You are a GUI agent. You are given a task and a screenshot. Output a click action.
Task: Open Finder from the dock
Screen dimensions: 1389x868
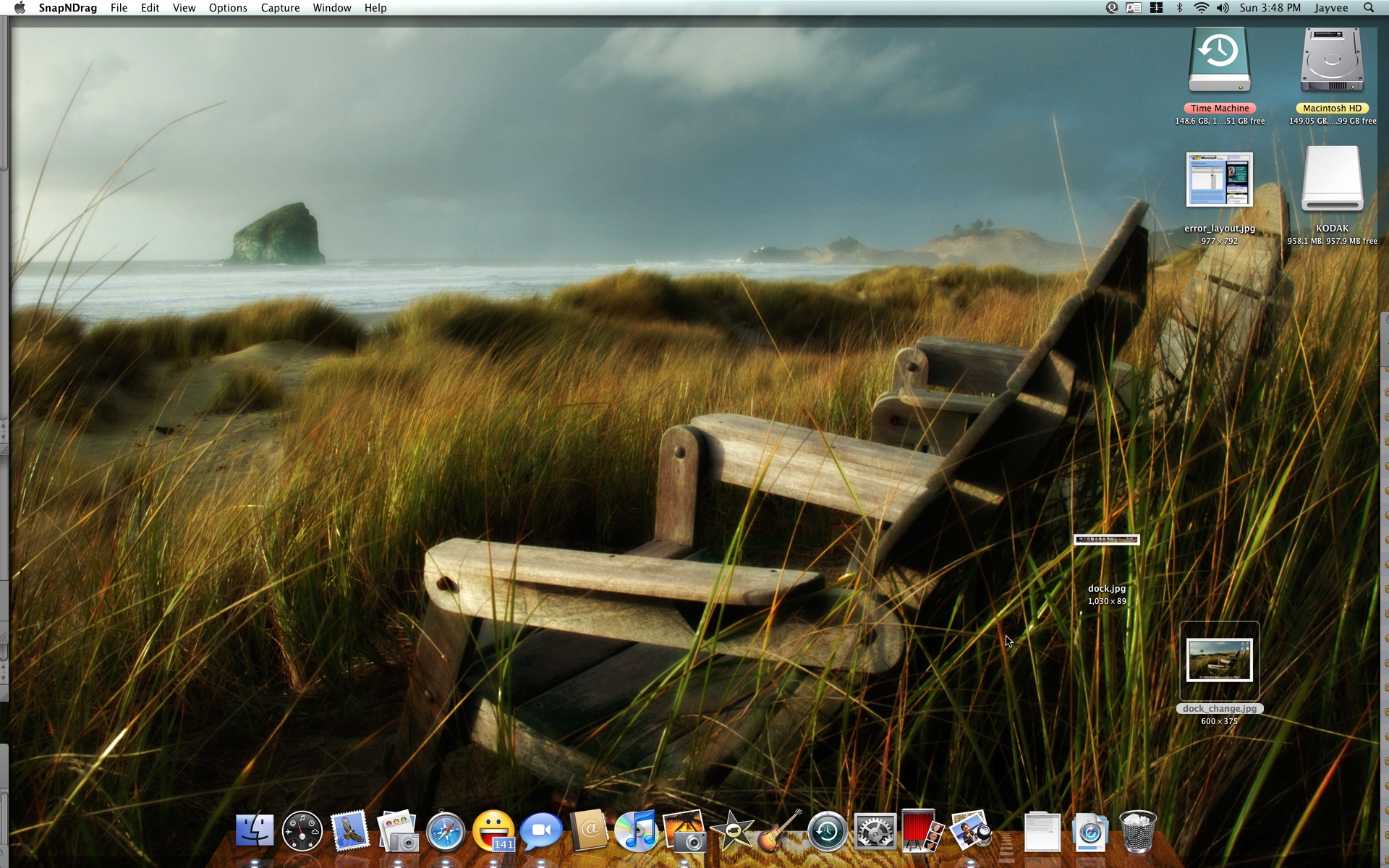[255, 830]
